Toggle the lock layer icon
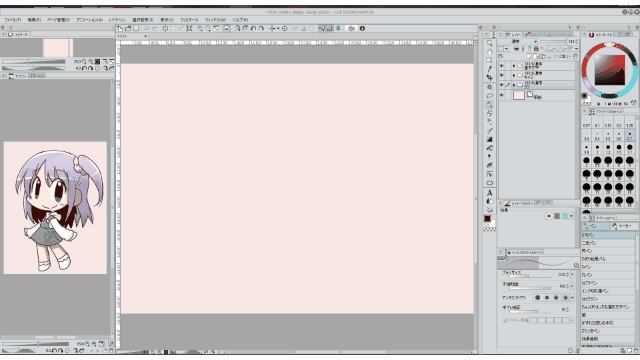The height and width of the screenshot is (360, 640). click(x=536, y=49)
